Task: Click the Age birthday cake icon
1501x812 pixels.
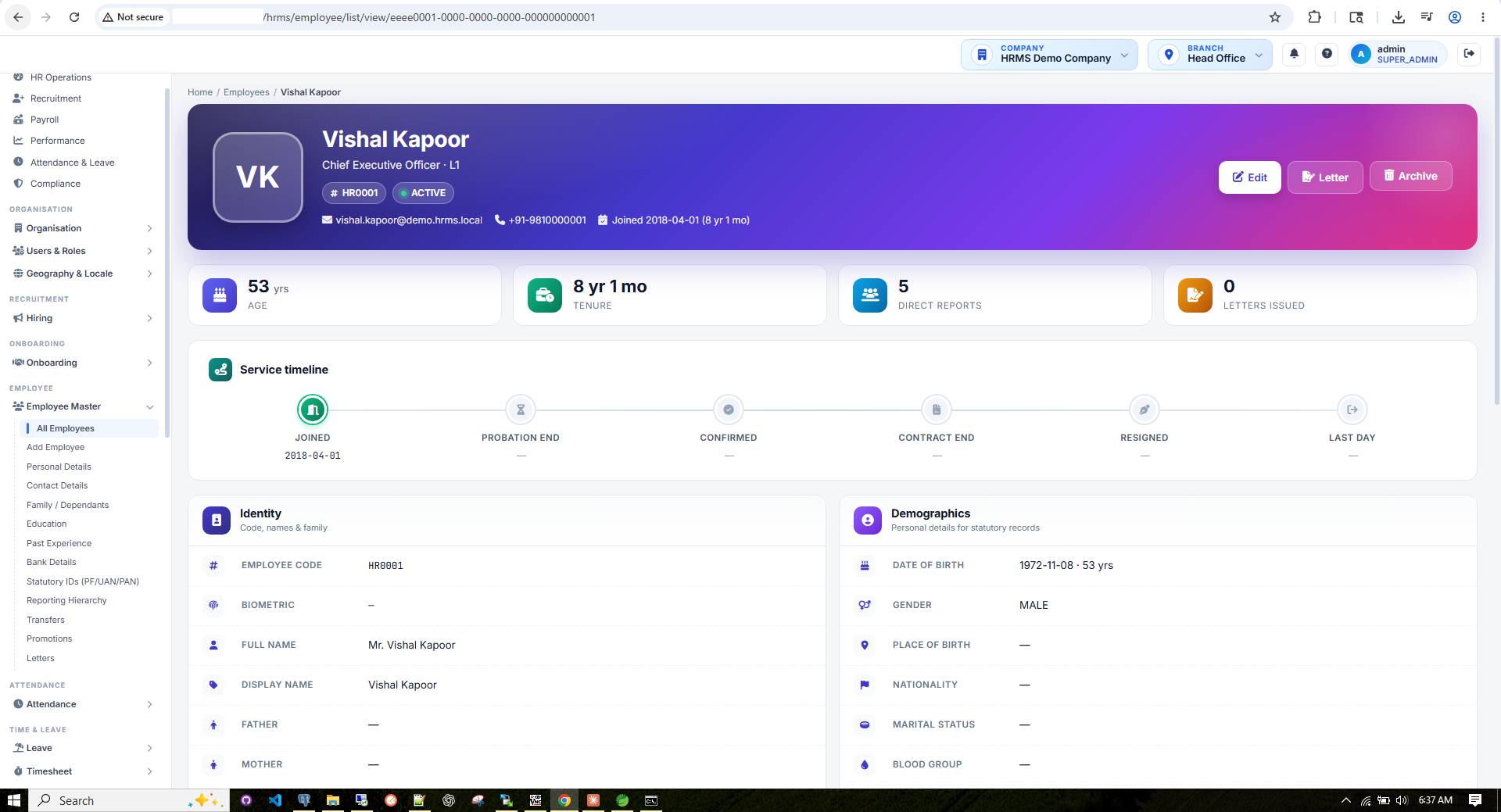Action: 220,295
